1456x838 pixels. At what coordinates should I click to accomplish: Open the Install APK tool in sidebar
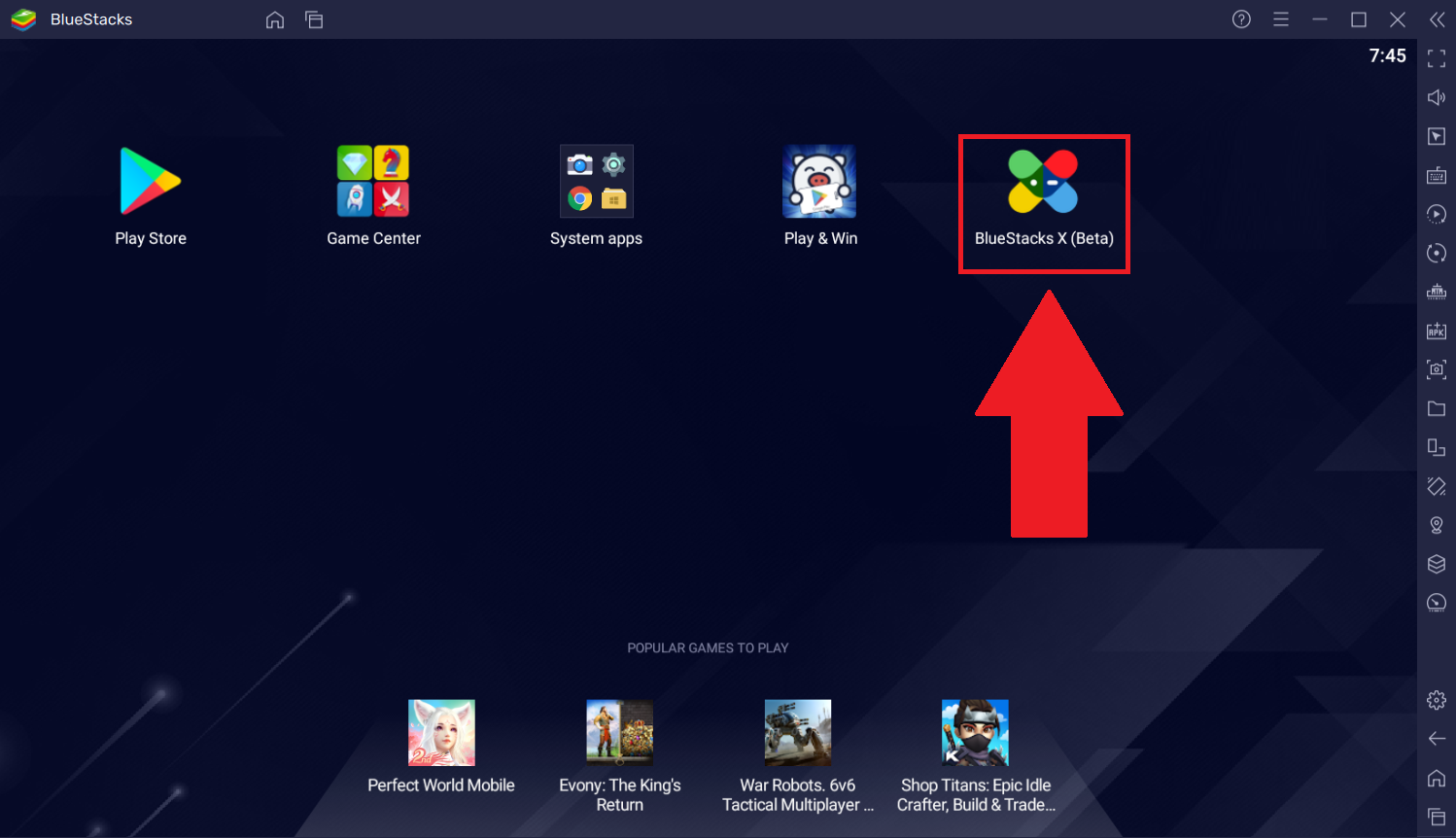[x=1436, y=330]
